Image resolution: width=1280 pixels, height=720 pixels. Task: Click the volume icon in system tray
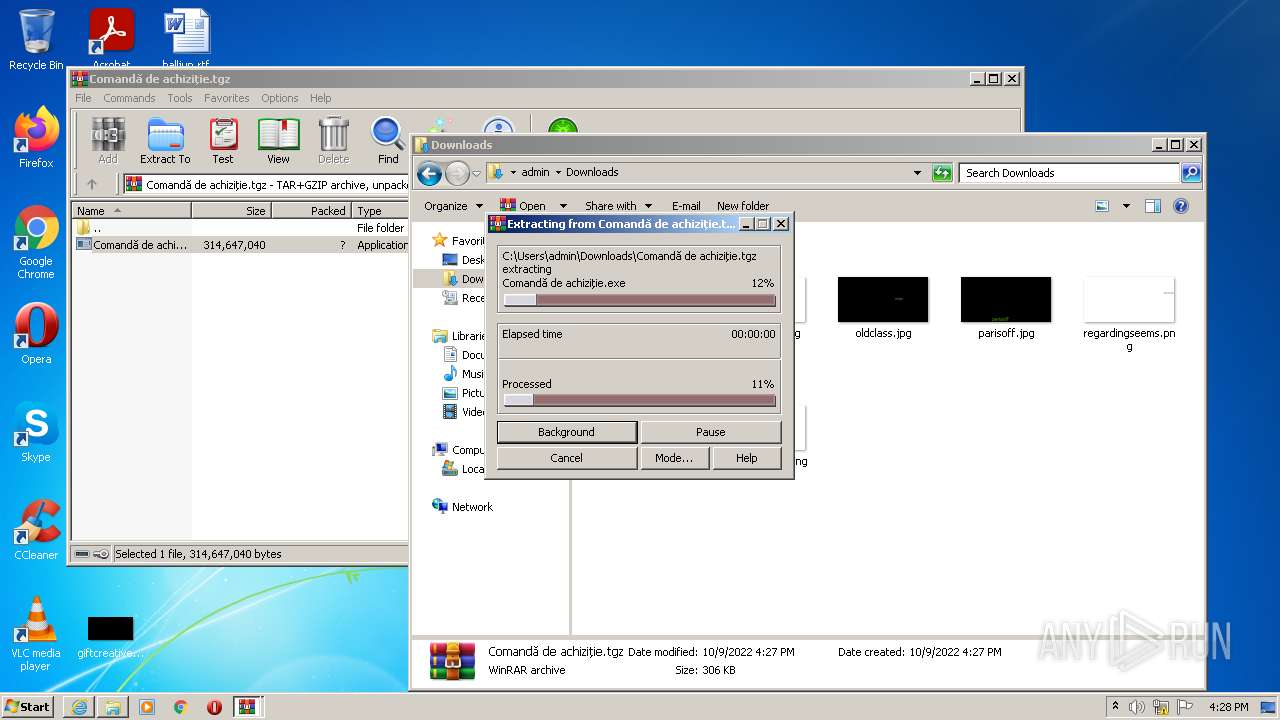point(1136,707)
